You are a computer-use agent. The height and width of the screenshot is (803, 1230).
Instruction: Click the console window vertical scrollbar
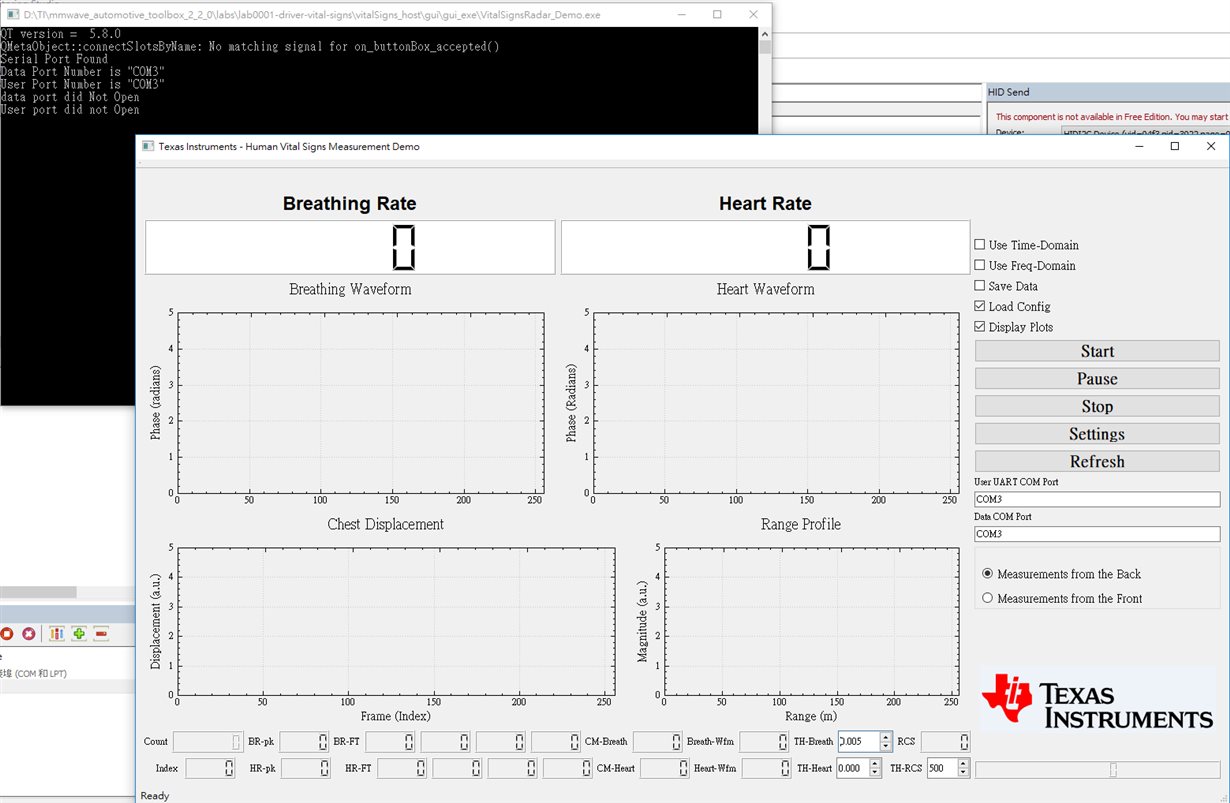pos(765,80)
